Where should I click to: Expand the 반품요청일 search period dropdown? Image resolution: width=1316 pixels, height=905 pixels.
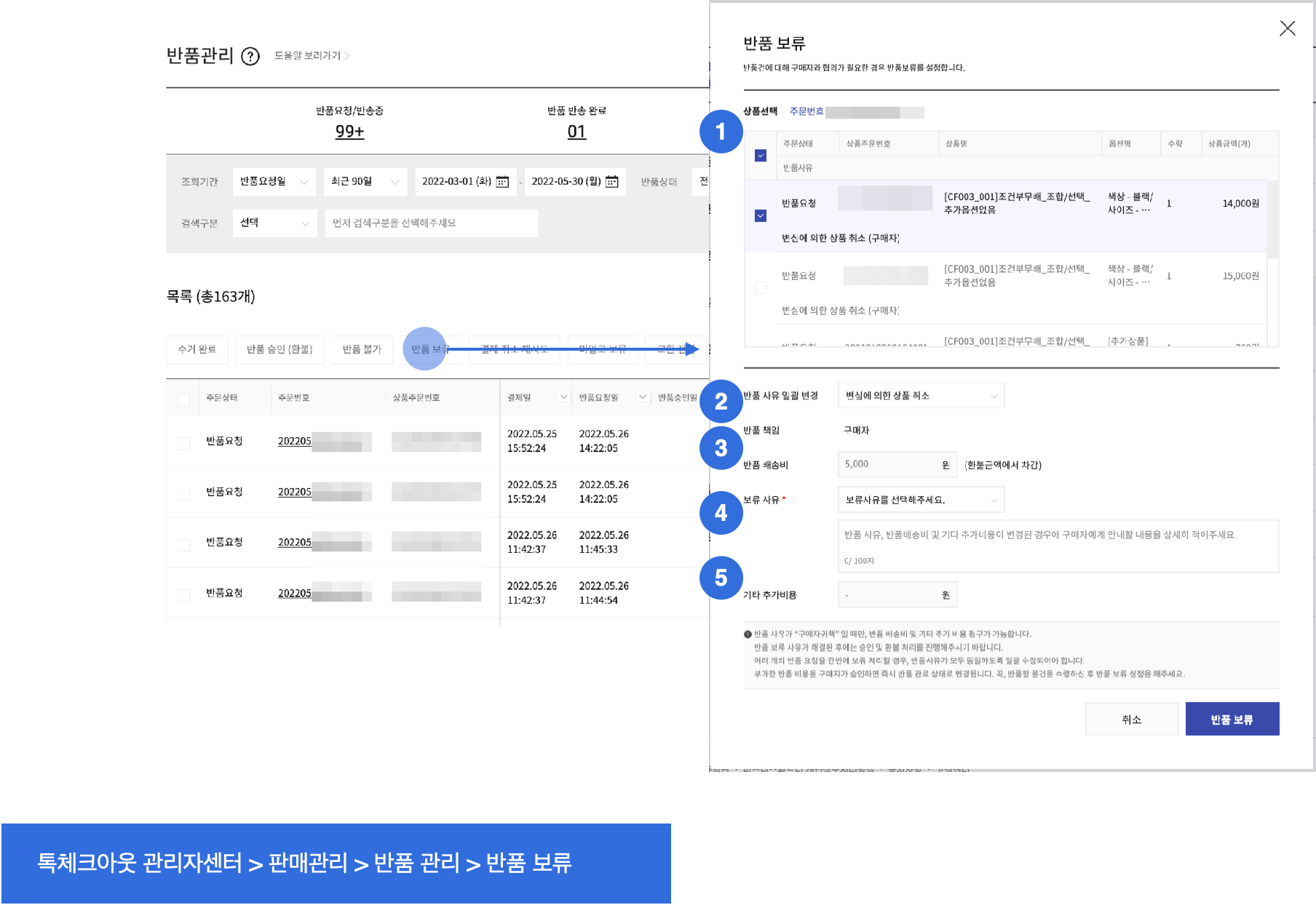tap(274, 182)
